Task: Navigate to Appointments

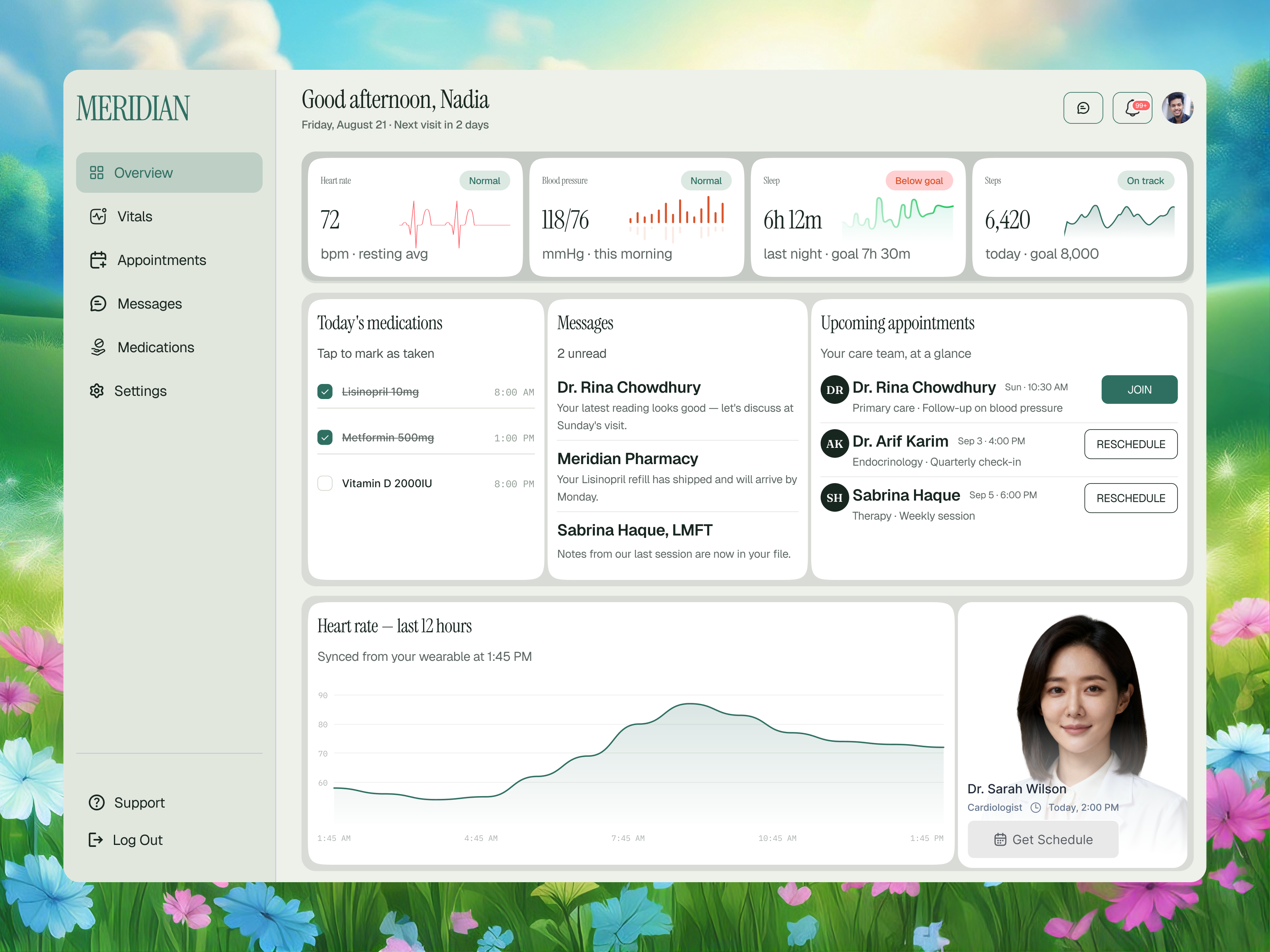Action: (169, 260)
